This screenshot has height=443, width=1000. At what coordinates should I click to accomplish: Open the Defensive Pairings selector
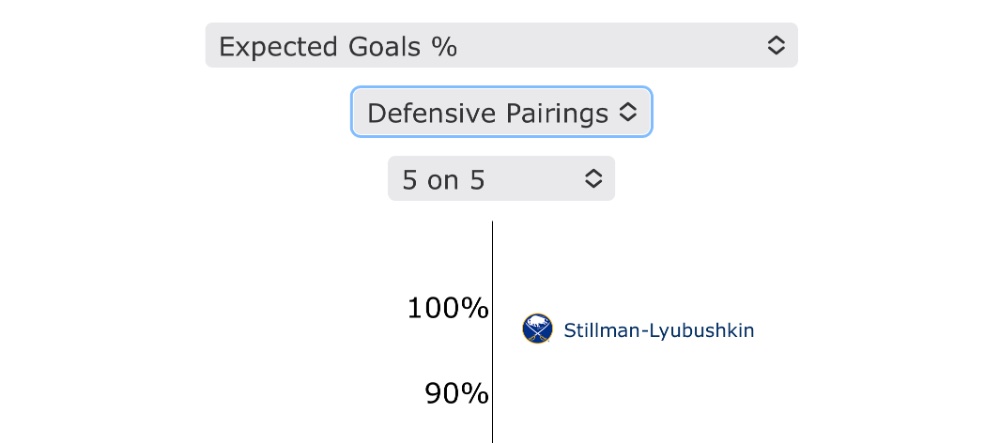(x=501, y=112)
